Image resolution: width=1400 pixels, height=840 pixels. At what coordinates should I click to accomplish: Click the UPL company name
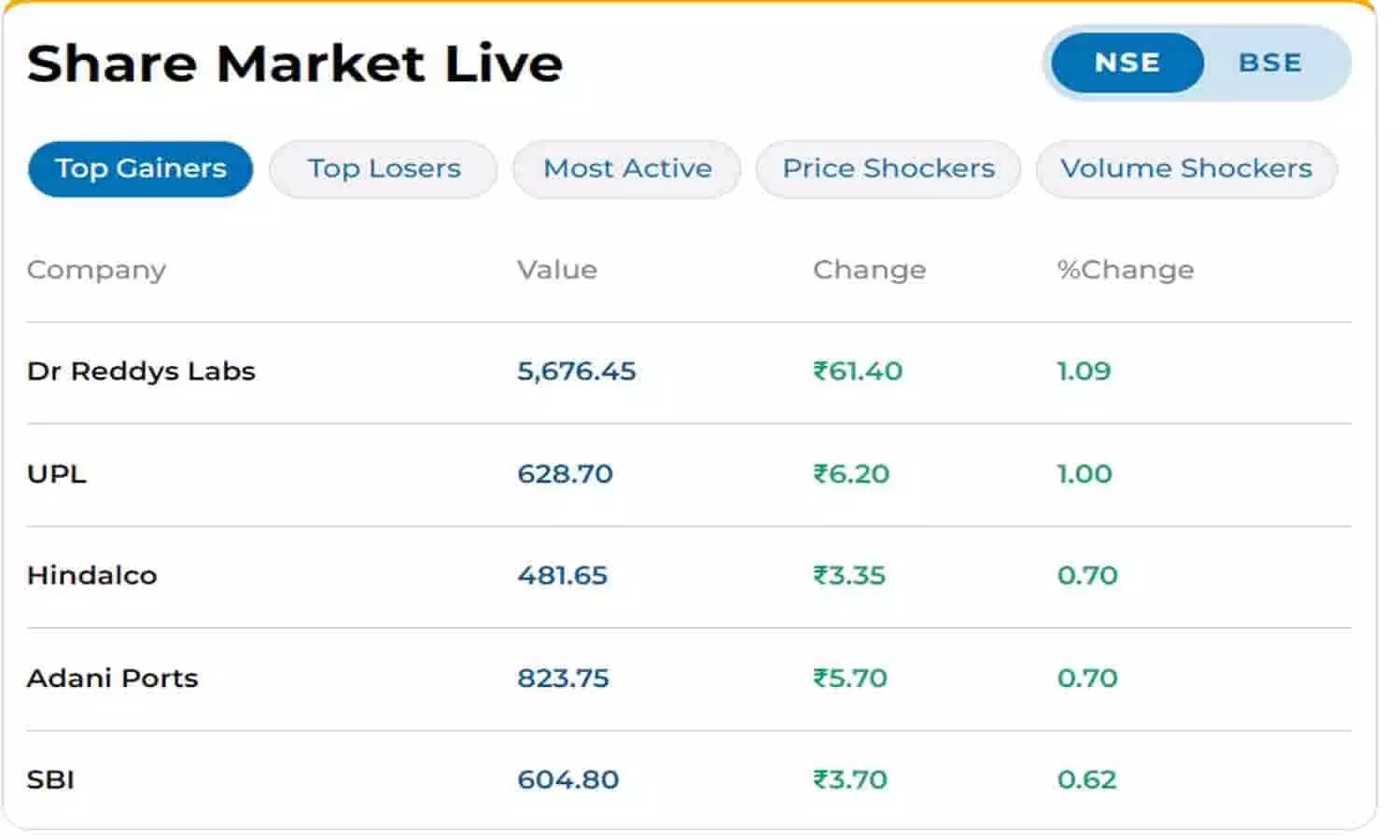point(57,474)
